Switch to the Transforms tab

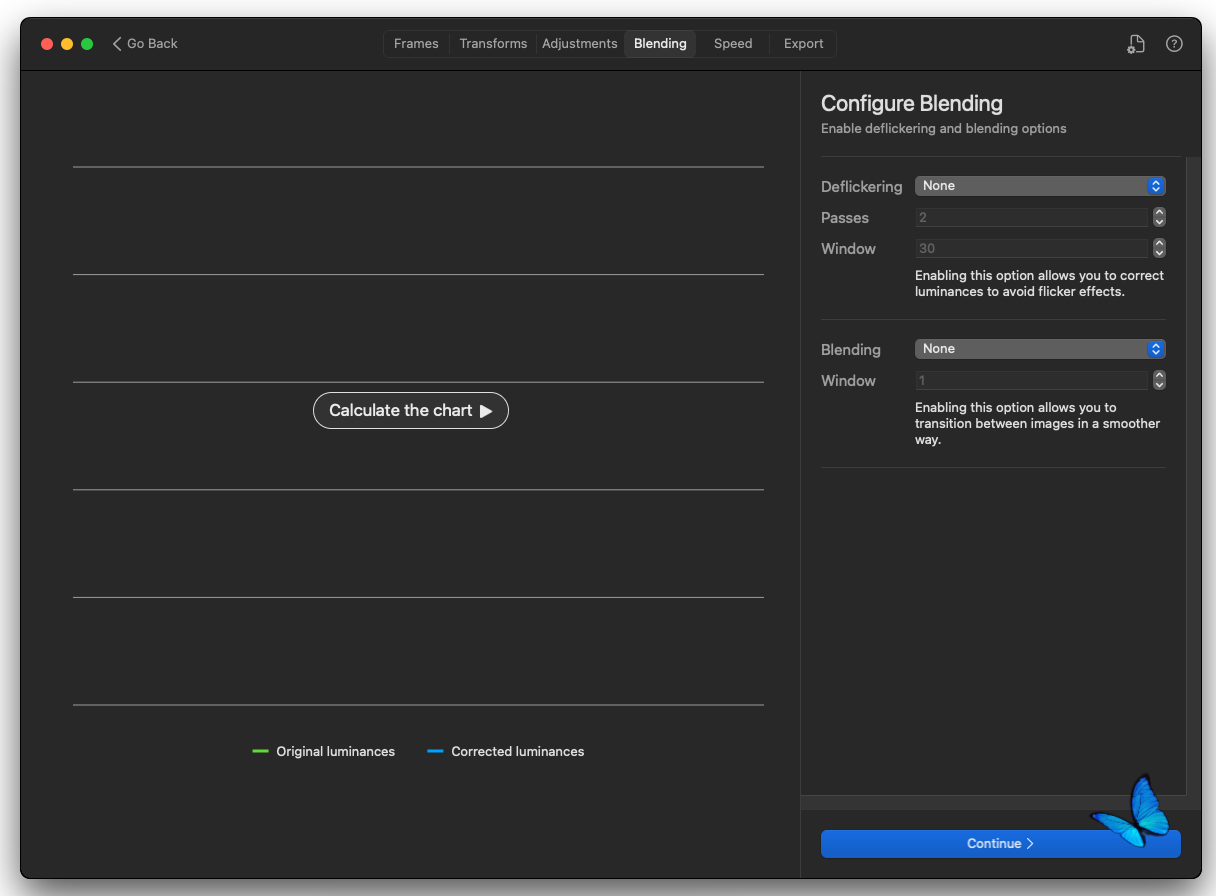click(x=493, y=44)
